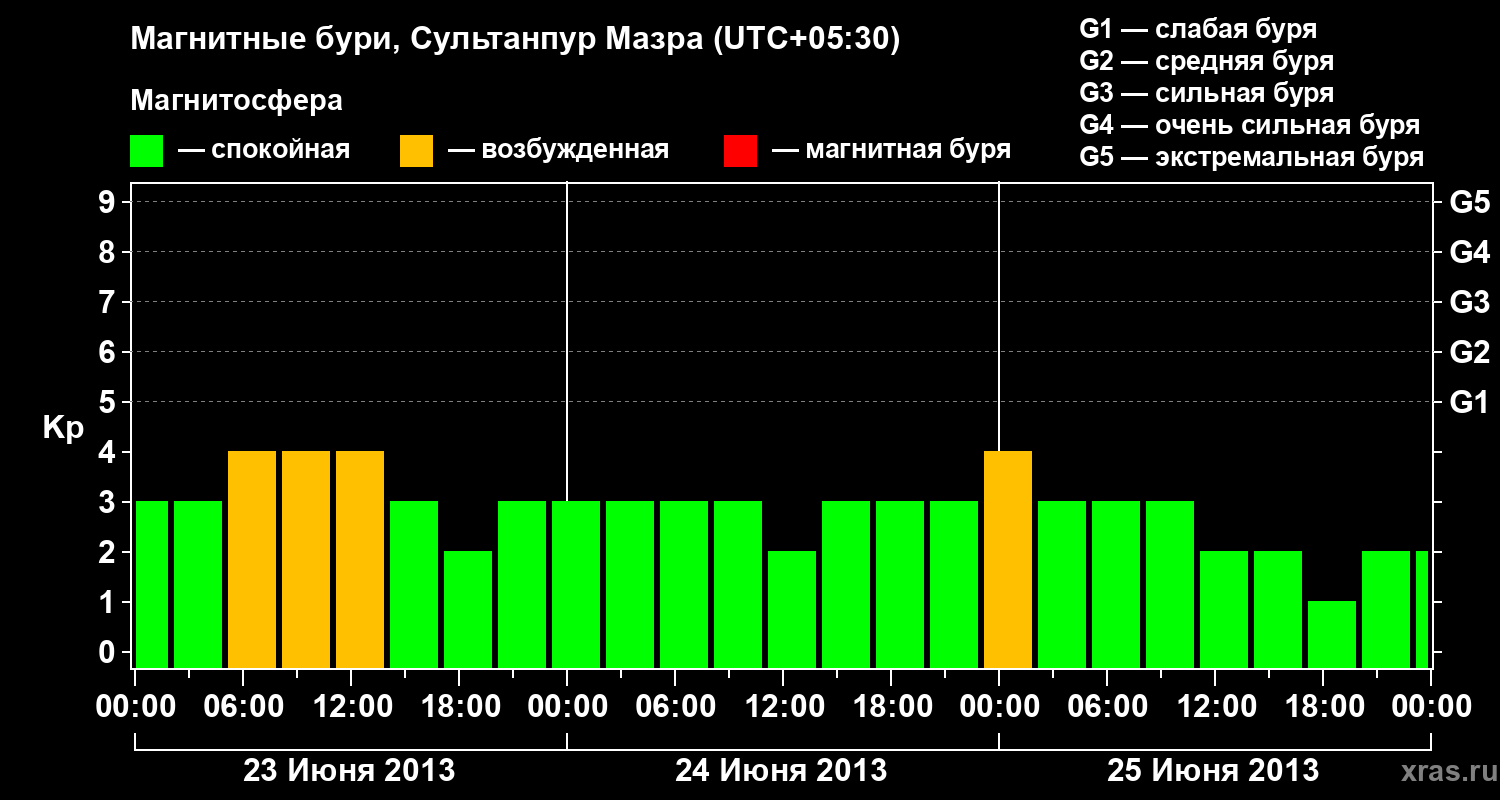
Task: Click the only Kp 1 bar on 25 Июня
Action: [1332, 635]
